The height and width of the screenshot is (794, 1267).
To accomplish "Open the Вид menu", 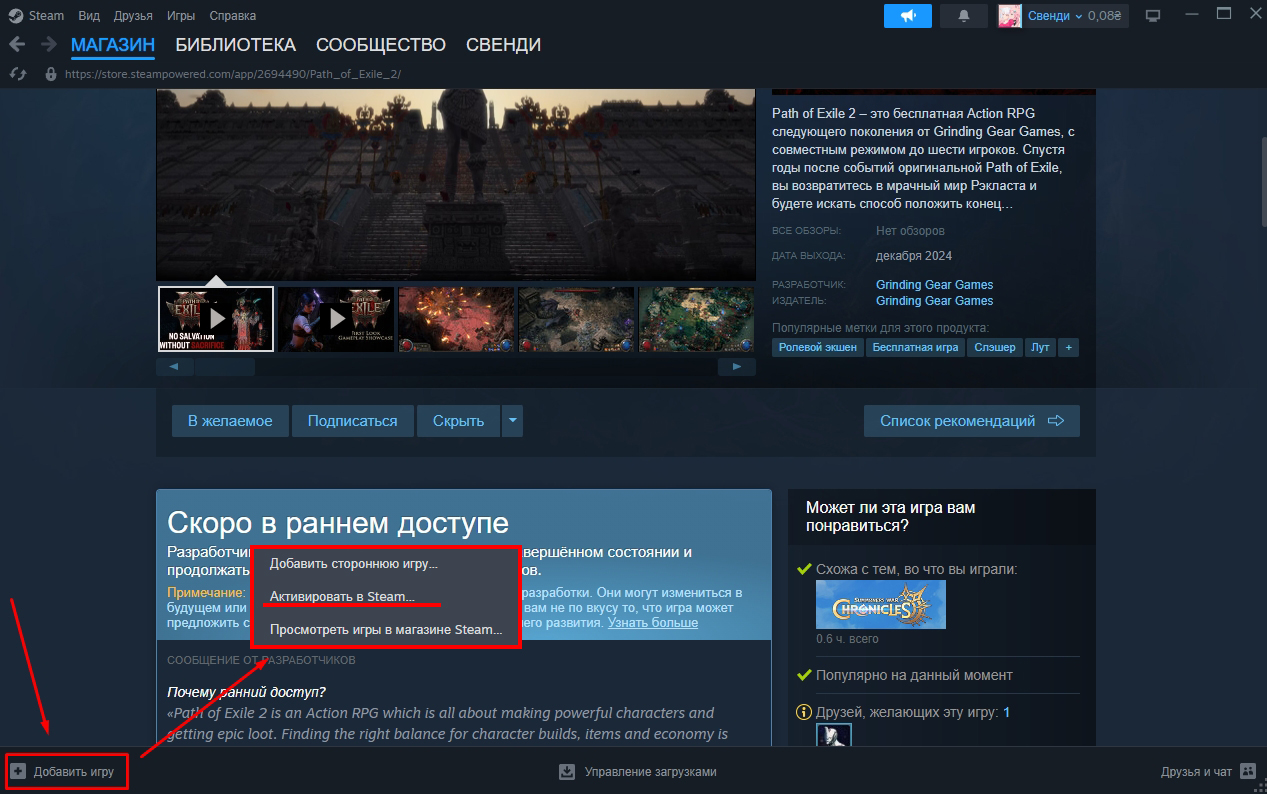I will point(89,15).
